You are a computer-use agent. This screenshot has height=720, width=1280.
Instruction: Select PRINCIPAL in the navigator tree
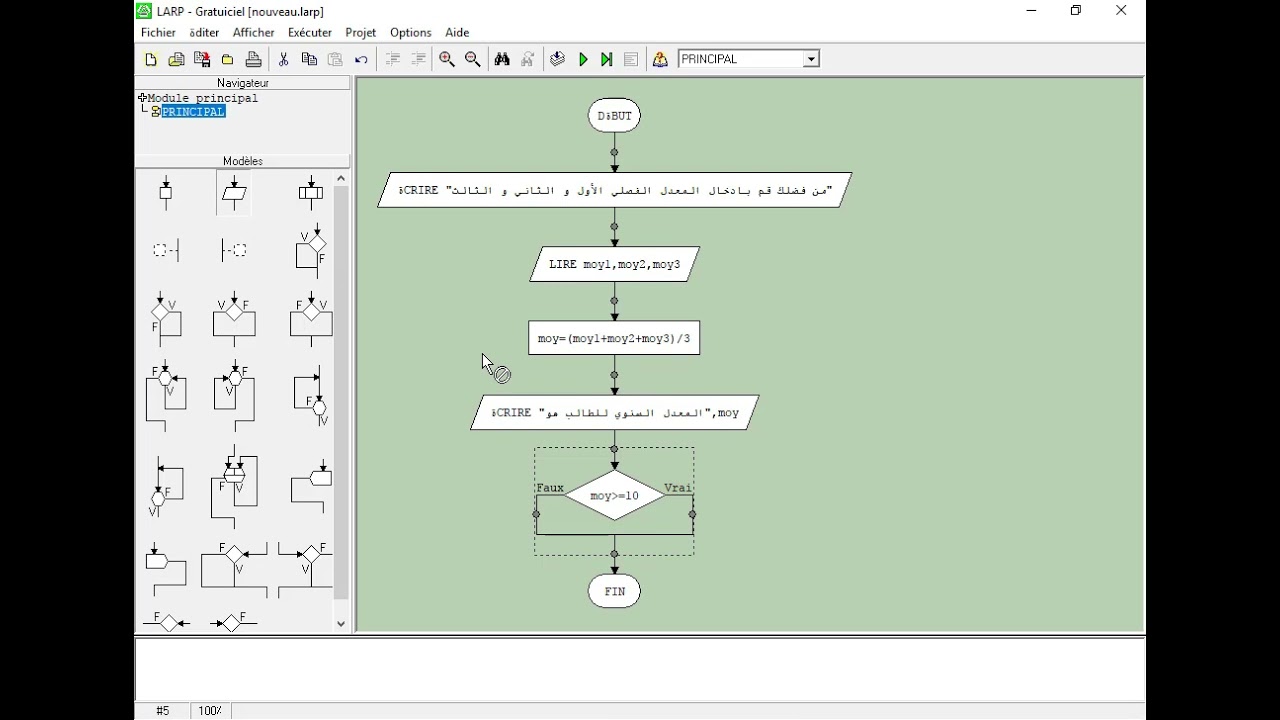194,112
